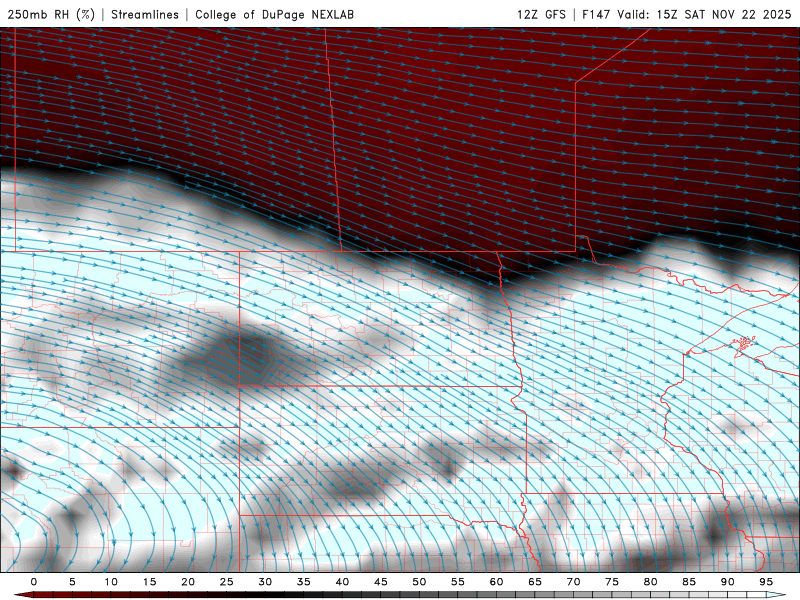Click the '45' scale label
The image size is (800, 600).
pyautogui.click(x=381, y=582)
